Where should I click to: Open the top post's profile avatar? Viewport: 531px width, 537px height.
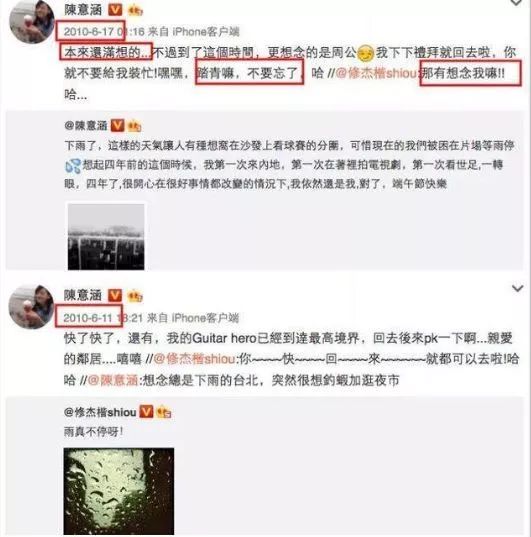pyautogui.click(x=32, y=21)
